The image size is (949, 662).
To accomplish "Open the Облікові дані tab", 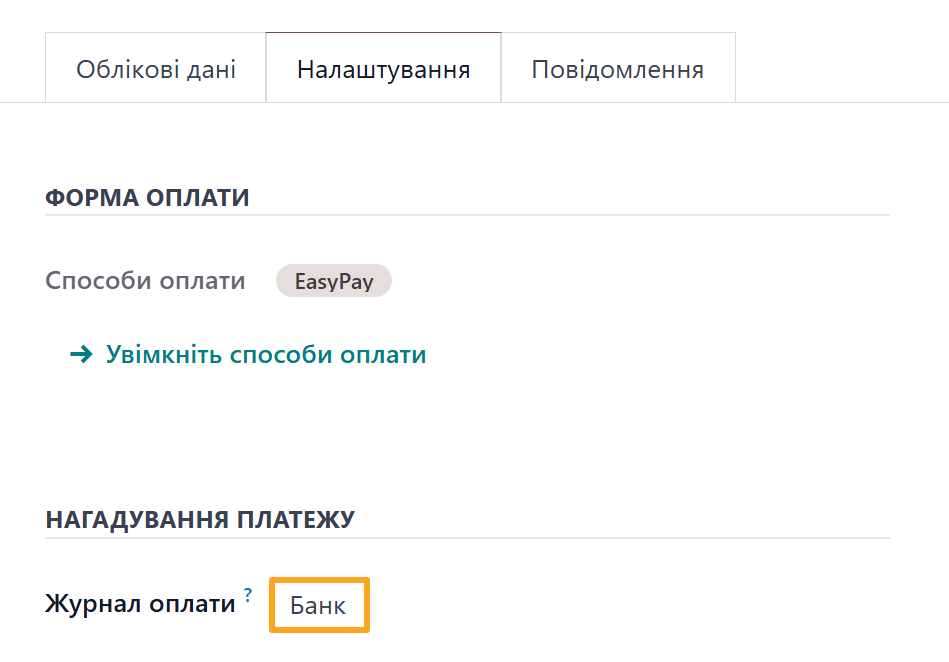I will tap(155, 67).
